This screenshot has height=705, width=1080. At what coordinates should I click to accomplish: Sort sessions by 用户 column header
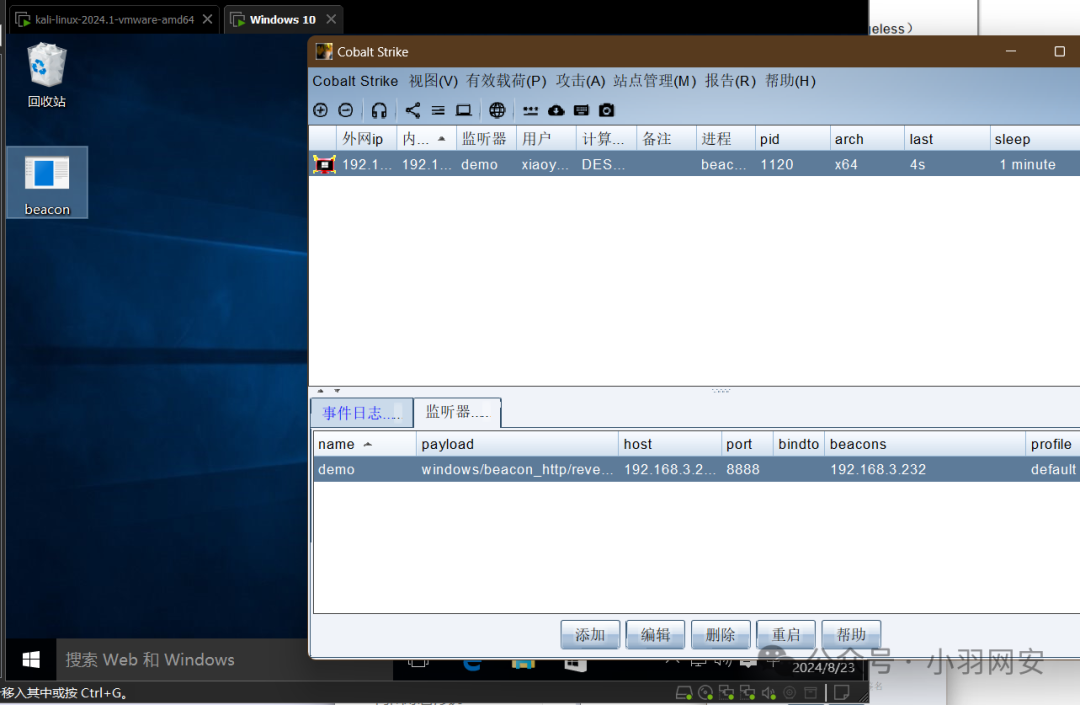546,139
